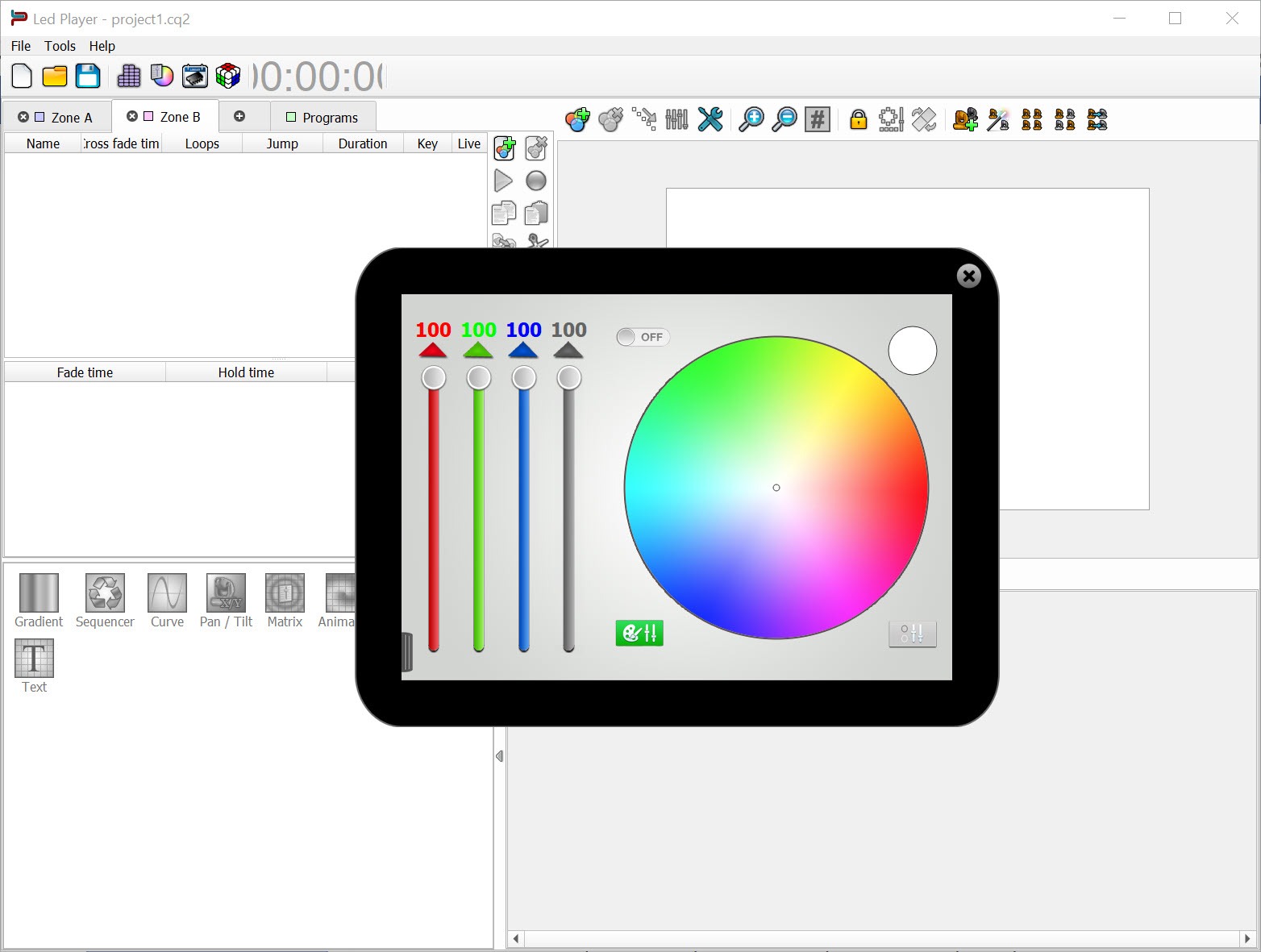Toggle the grid hash icon
The image size is (1261, 952).
(818, 119)
